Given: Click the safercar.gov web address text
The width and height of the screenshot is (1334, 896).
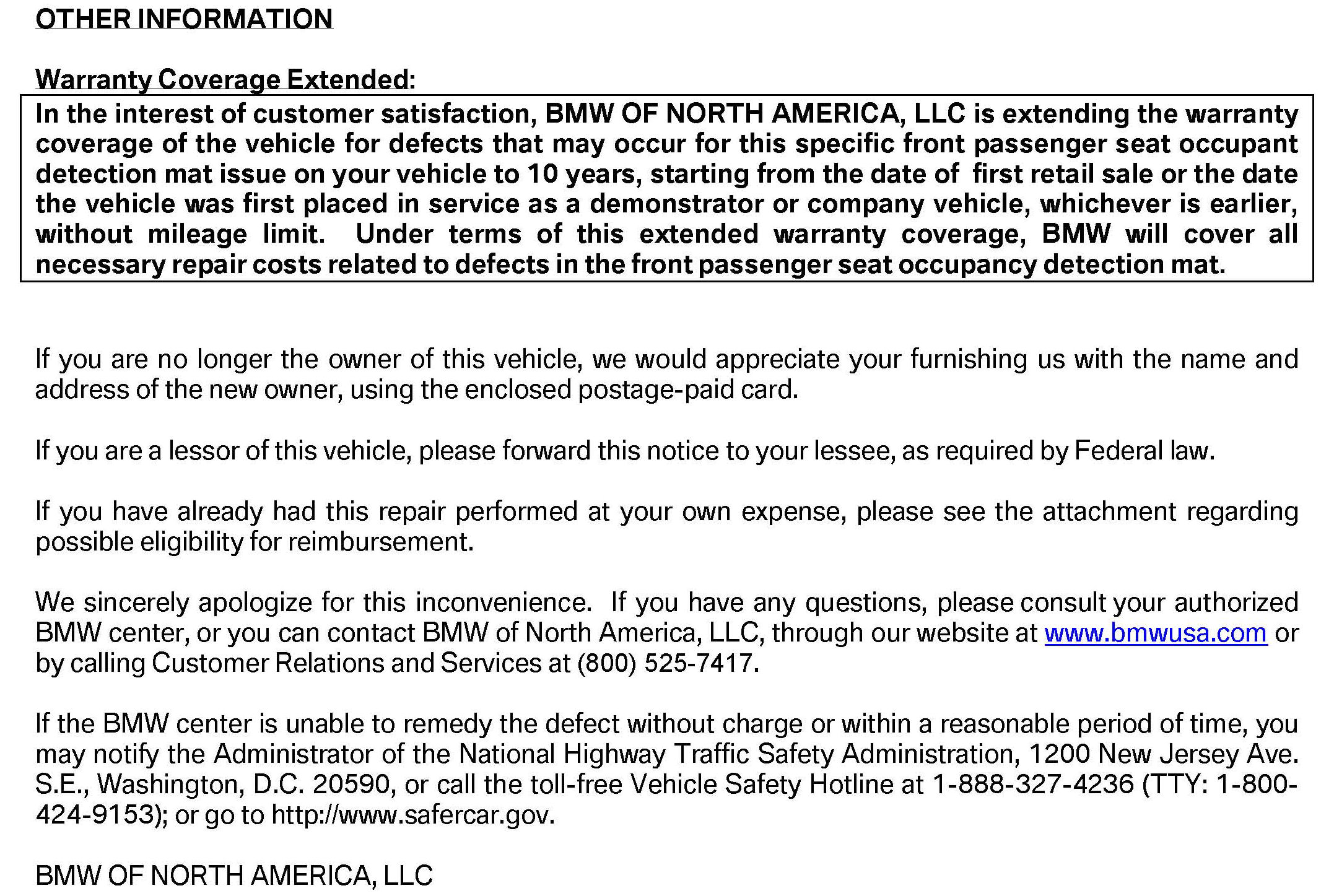Looking at the screenshot, I should [x=412, y=815].
